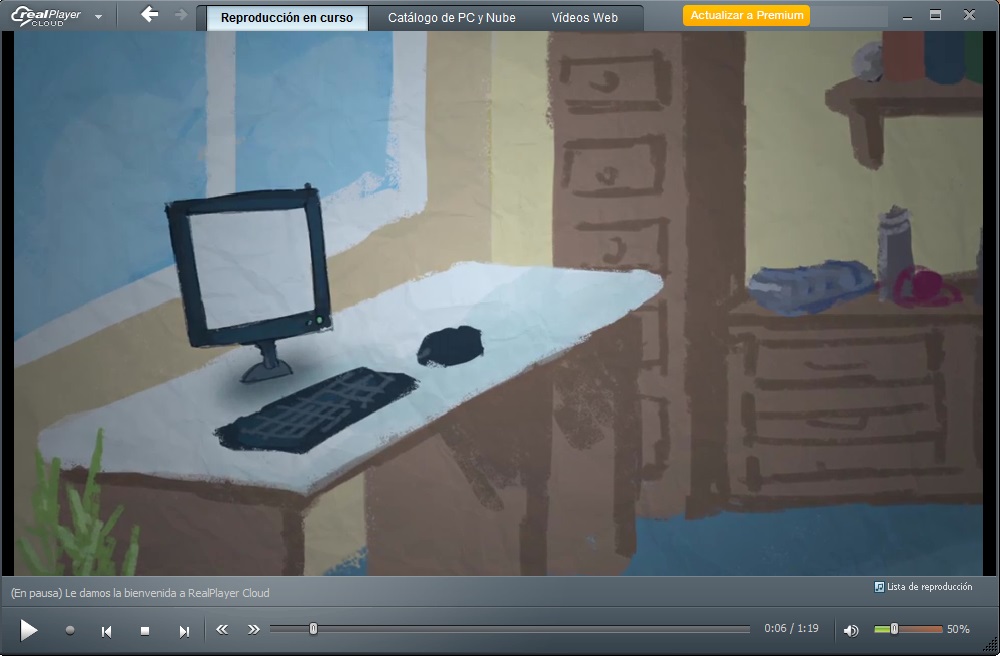Click the window resize grip corner

pos(990,646)
